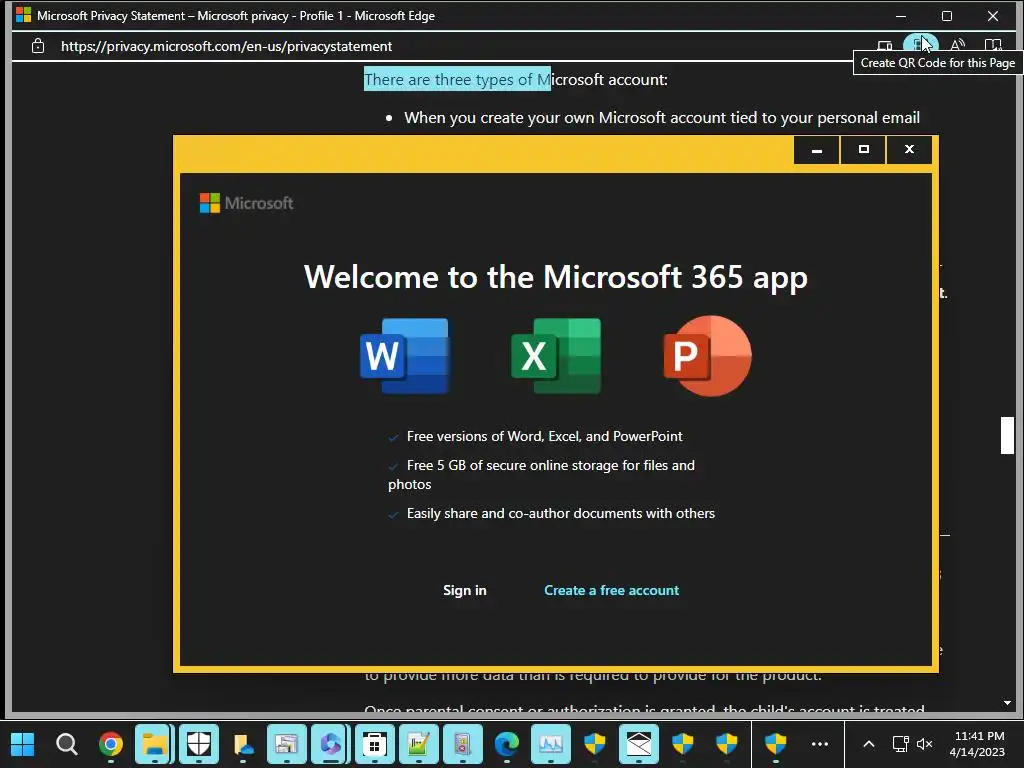Open File Explorer from the taskbar
The image size is (1024, 768).
pos(155,744)
